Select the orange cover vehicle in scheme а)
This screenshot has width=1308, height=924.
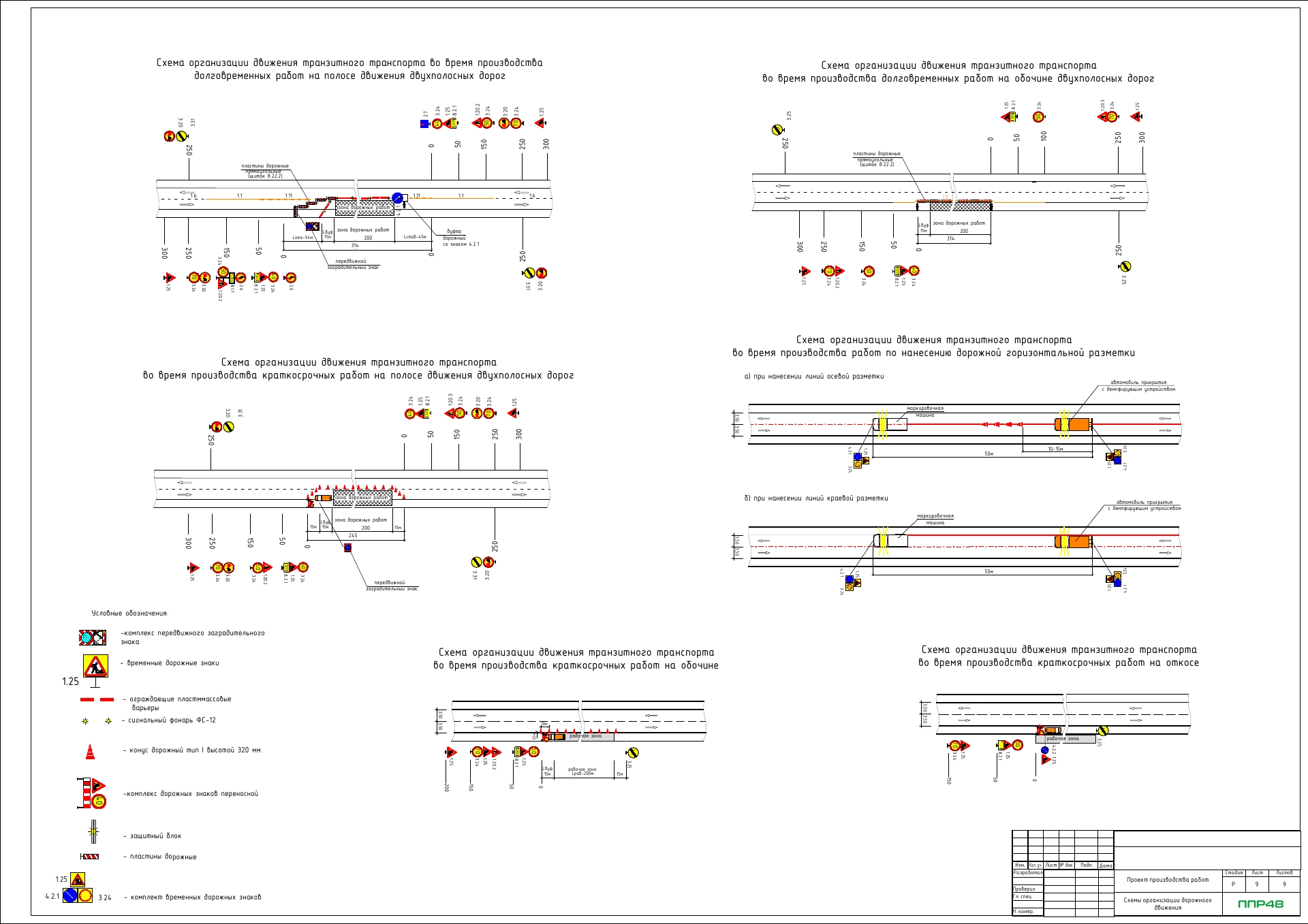(1073, 424)
